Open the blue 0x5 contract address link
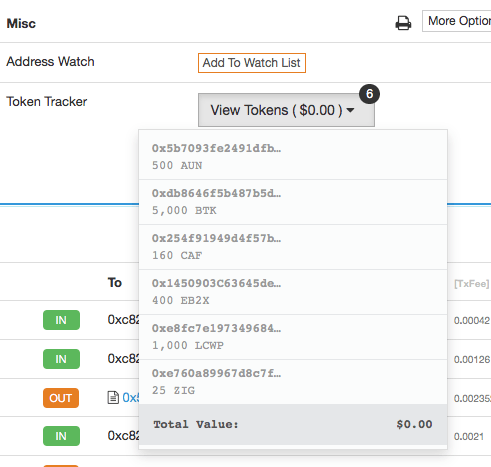This screenshot has height=467, width=491. (131, 397)
